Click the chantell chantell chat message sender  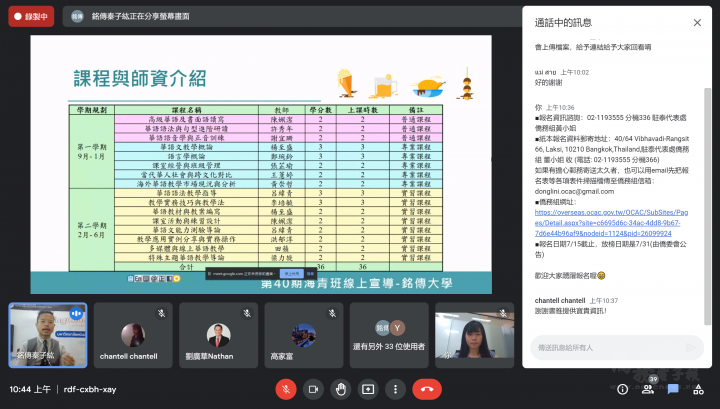560,300
